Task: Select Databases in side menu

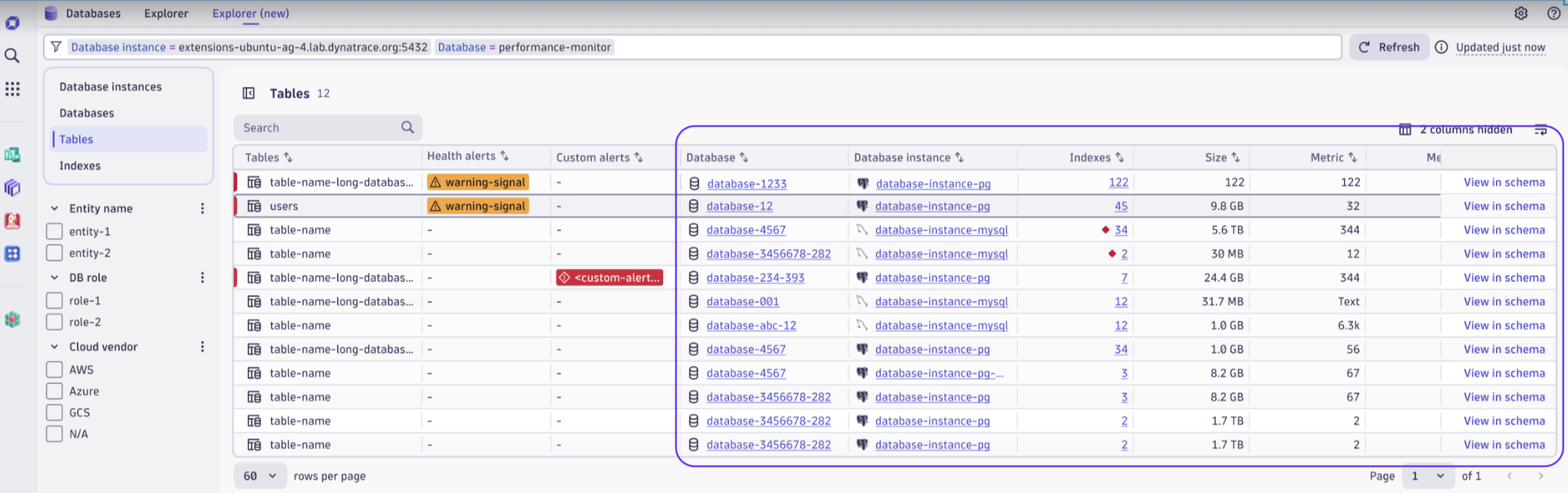Action: coord(87,113)
